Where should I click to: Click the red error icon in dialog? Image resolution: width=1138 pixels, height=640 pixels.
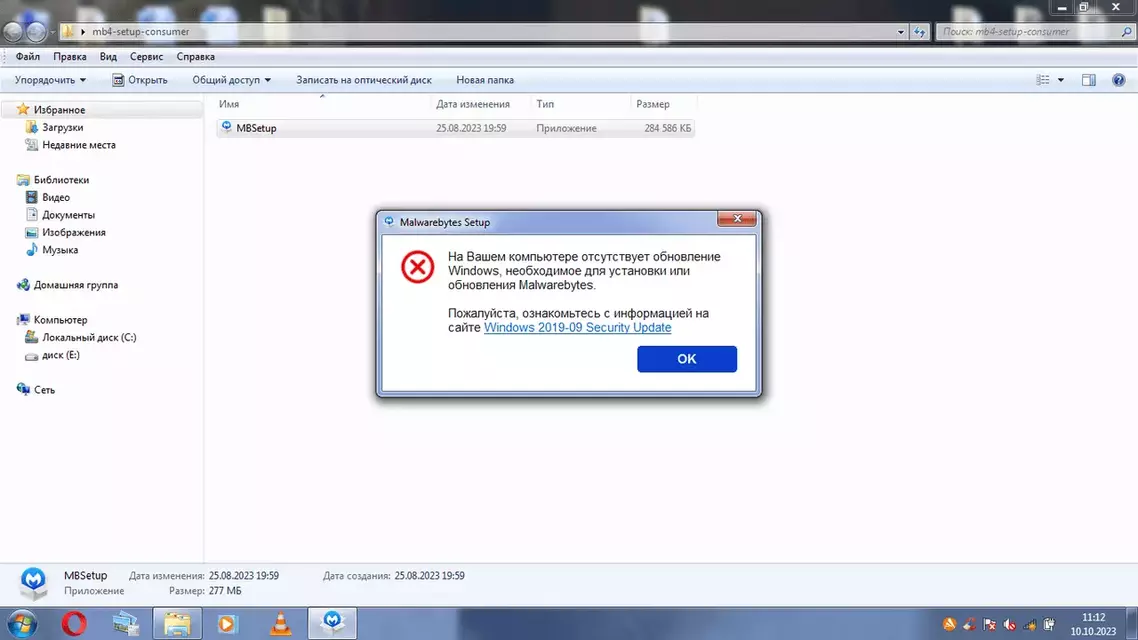[417, 266]
